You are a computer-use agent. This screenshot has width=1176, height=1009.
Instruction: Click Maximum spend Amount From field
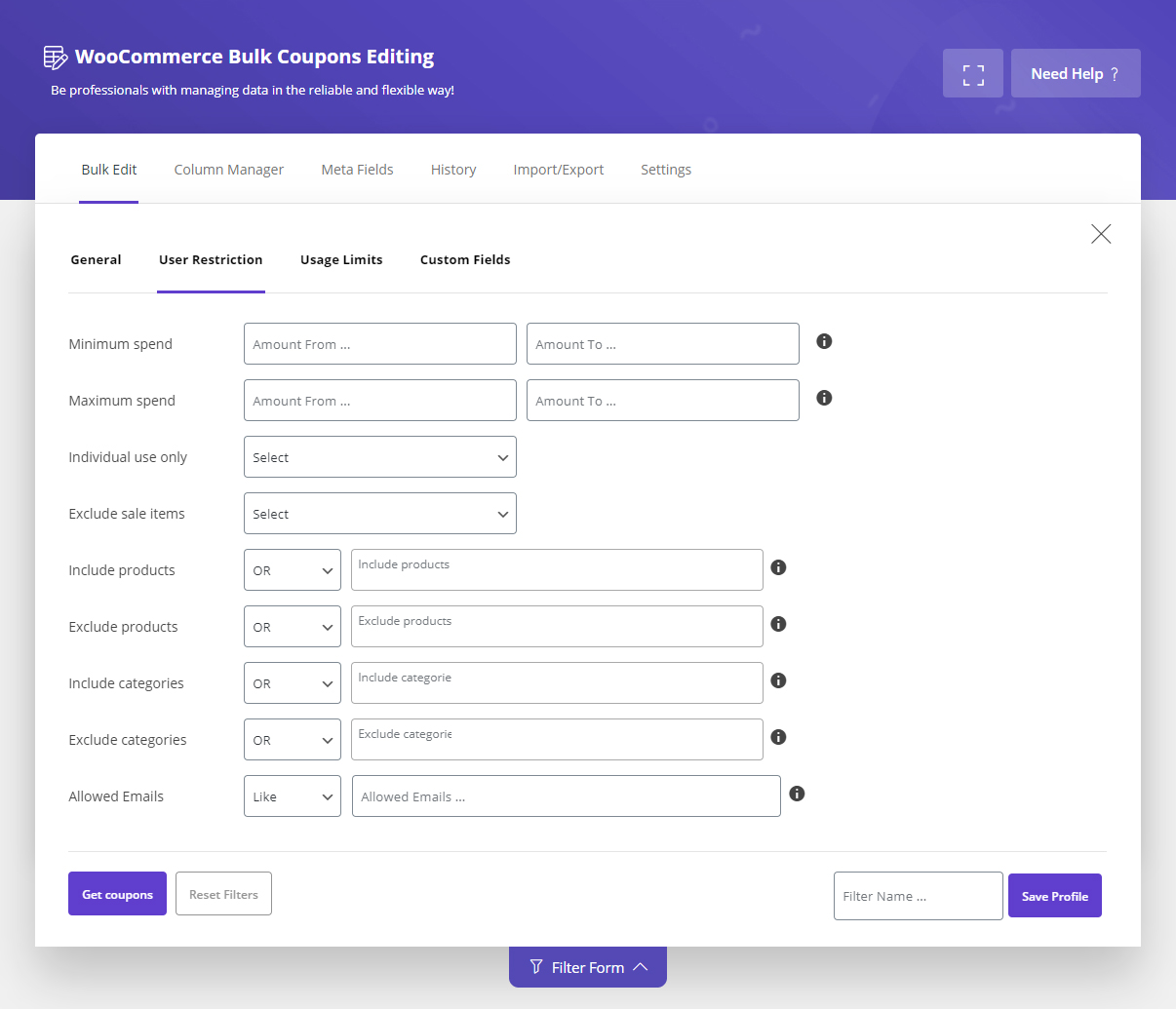pos(380,401)
